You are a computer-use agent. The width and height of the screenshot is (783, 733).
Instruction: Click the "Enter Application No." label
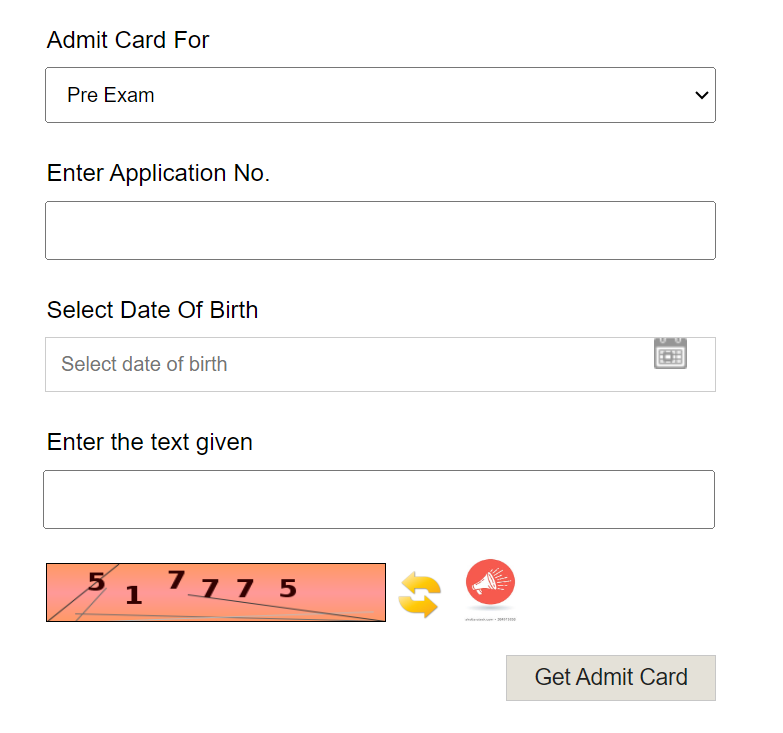[x=158, y=173]
